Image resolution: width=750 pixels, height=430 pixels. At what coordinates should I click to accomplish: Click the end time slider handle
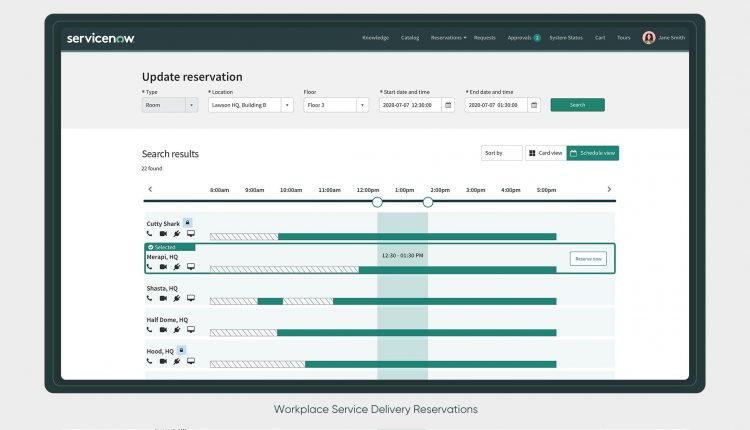[428, 202]
